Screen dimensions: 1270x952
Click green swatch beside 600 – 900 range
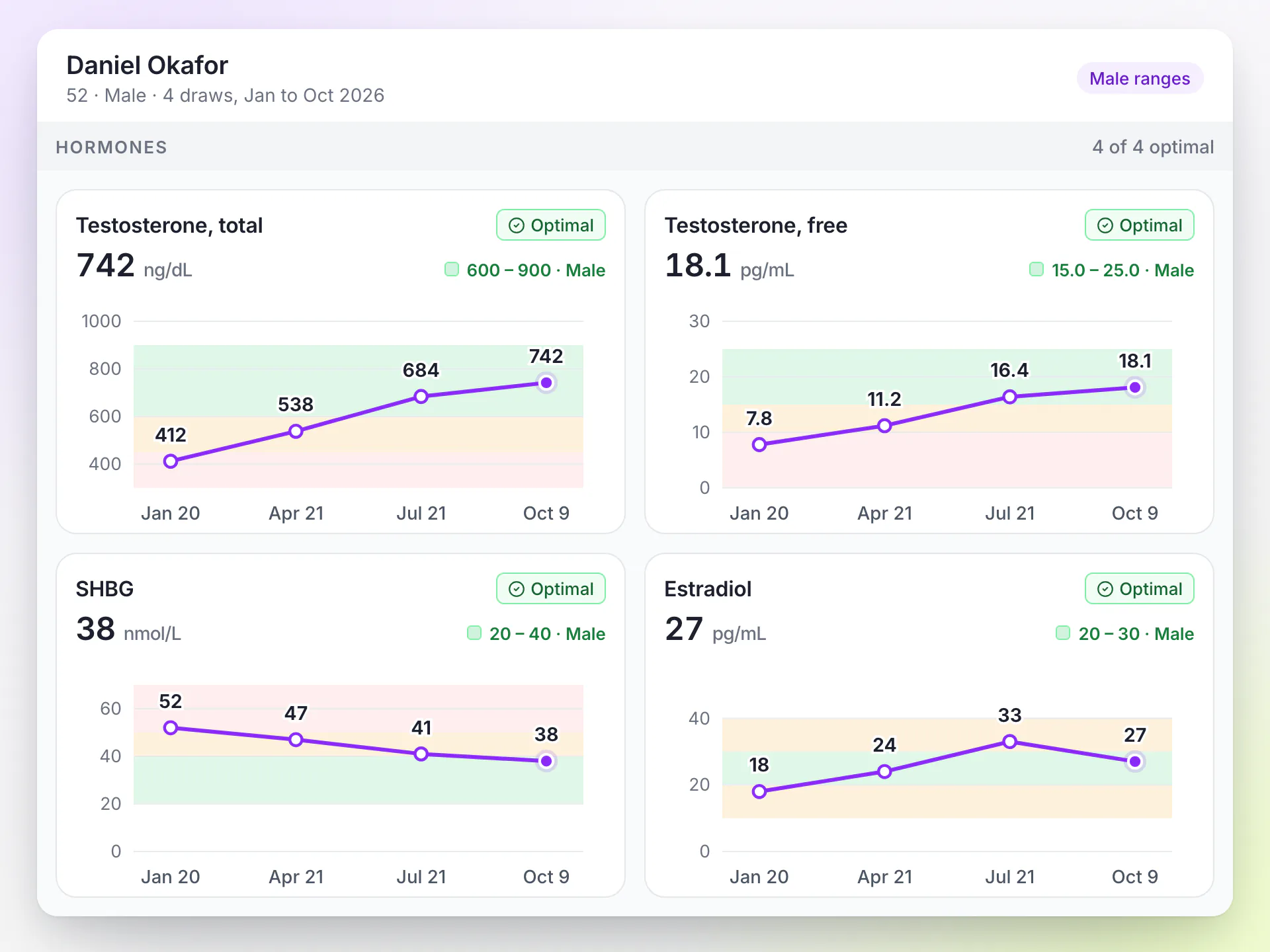click(452, 269)
